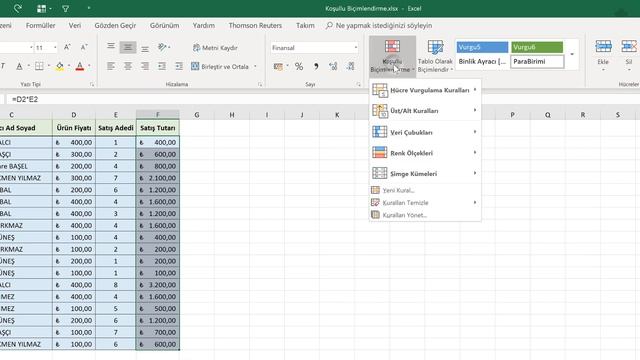Select column header F
The width and height of the screenshot is (640, 360).
[x=158, y=115]
